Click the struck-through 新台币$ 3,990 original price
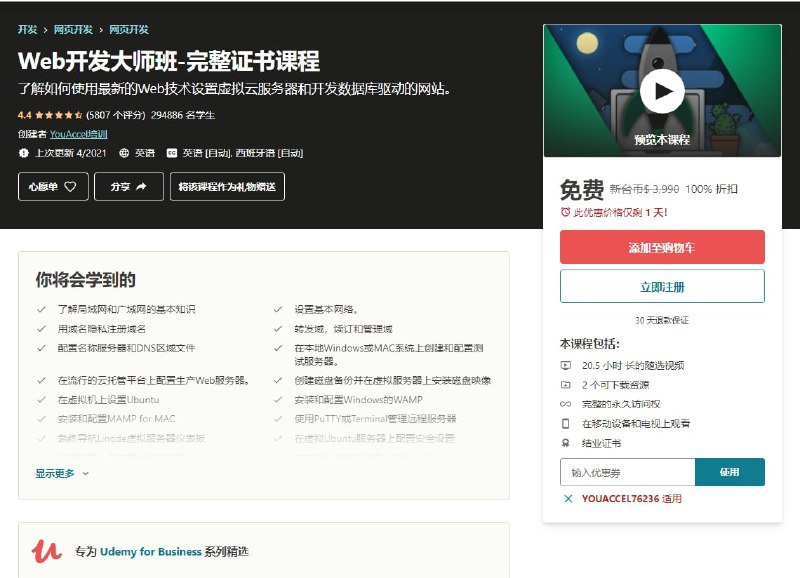This screenshot has height=578, width=800. click(x=644, y=189)
